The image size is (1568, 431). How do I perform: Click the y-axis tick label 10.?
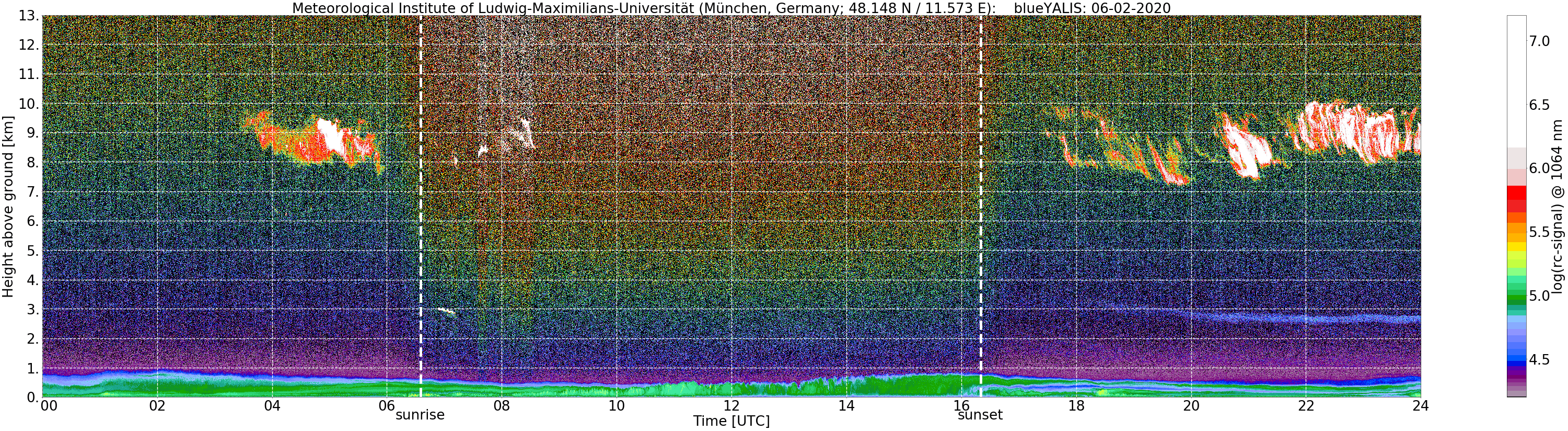point(28,104)
